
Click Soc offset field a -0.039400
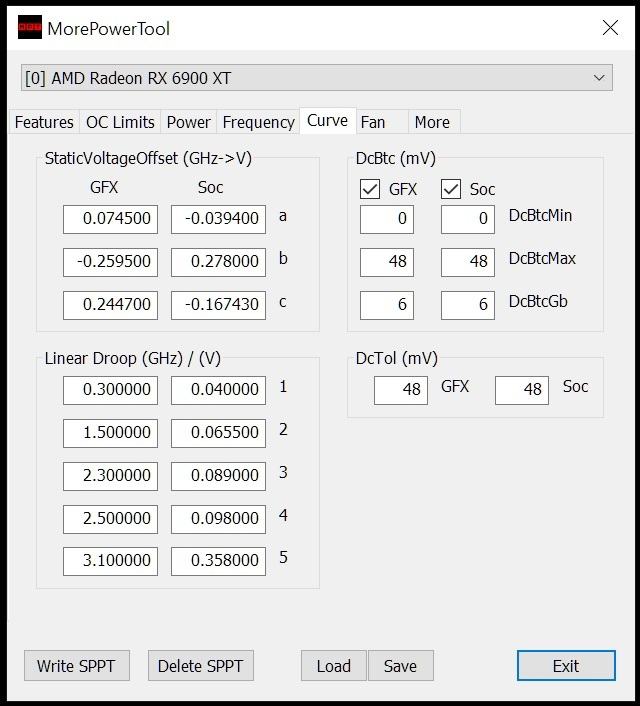(218, 219)
